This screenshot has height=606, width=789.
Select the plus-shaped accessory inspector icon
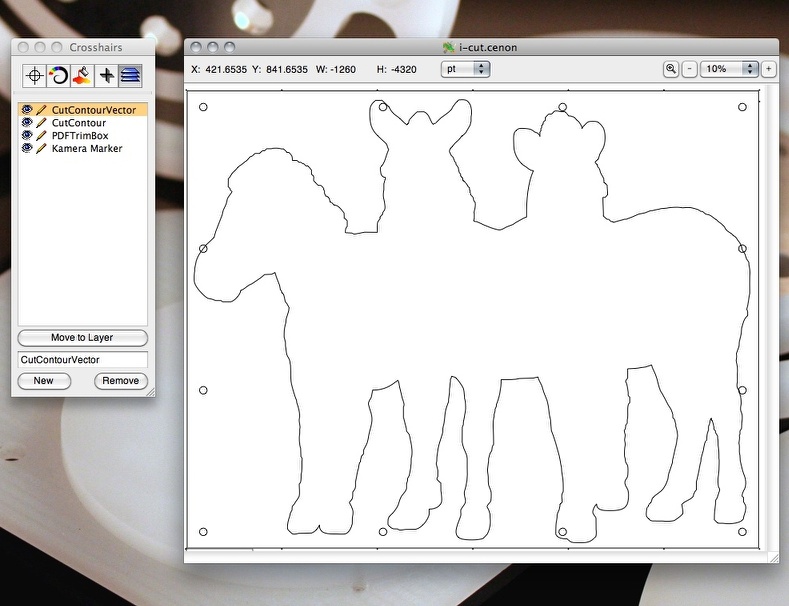(107, 75)
